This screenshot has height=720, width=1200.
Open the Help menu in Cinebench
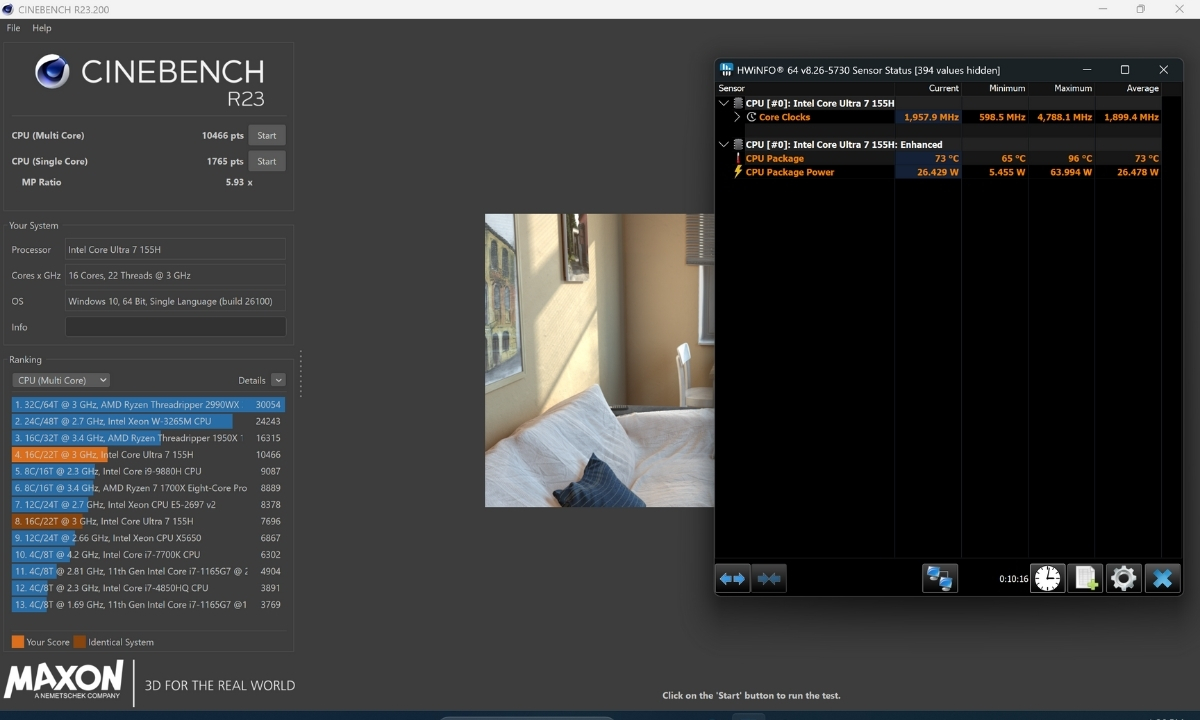(42, 28)
